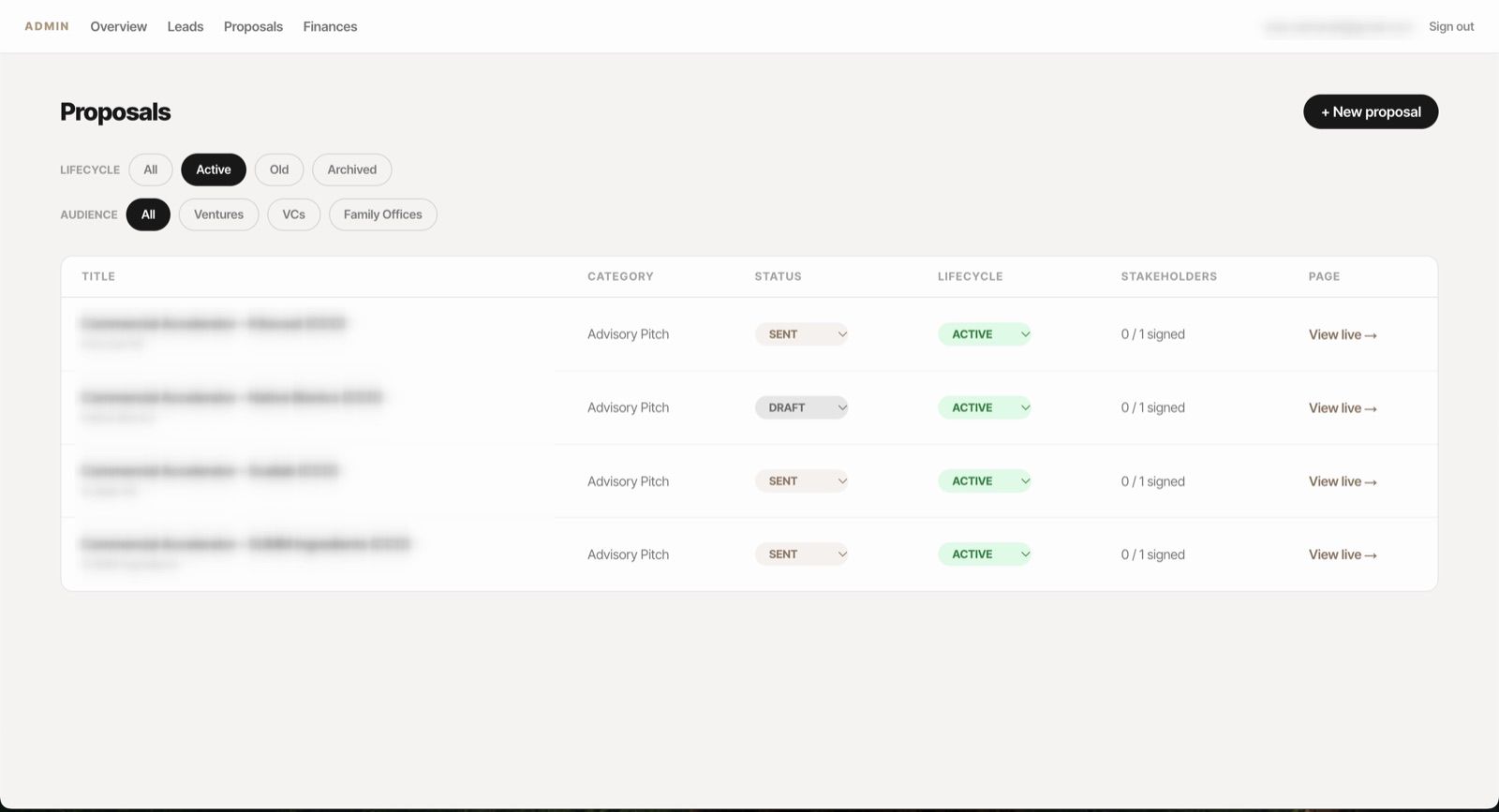Filter audience by Family Offices
Viewport: 1499px width, 812px height.
(x=383, y=214)
